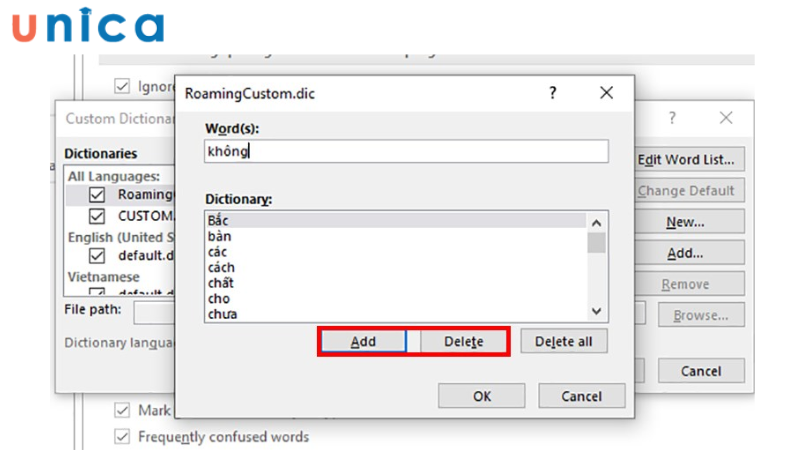Toggle Frequently confused words checkbox
Screen dimensions: 800x450
point(122,436)
